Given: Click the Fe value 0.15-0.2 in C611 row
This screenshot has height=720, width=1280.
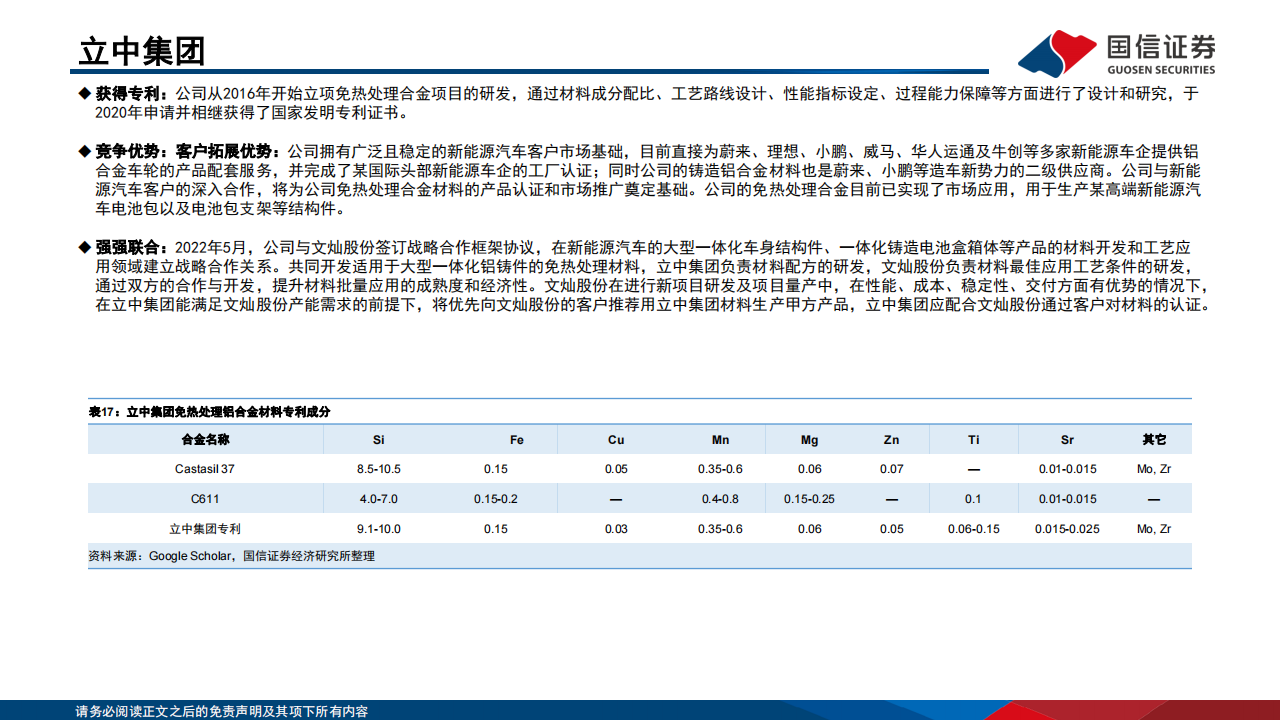Looking at the screenshot, I should 496,499.
